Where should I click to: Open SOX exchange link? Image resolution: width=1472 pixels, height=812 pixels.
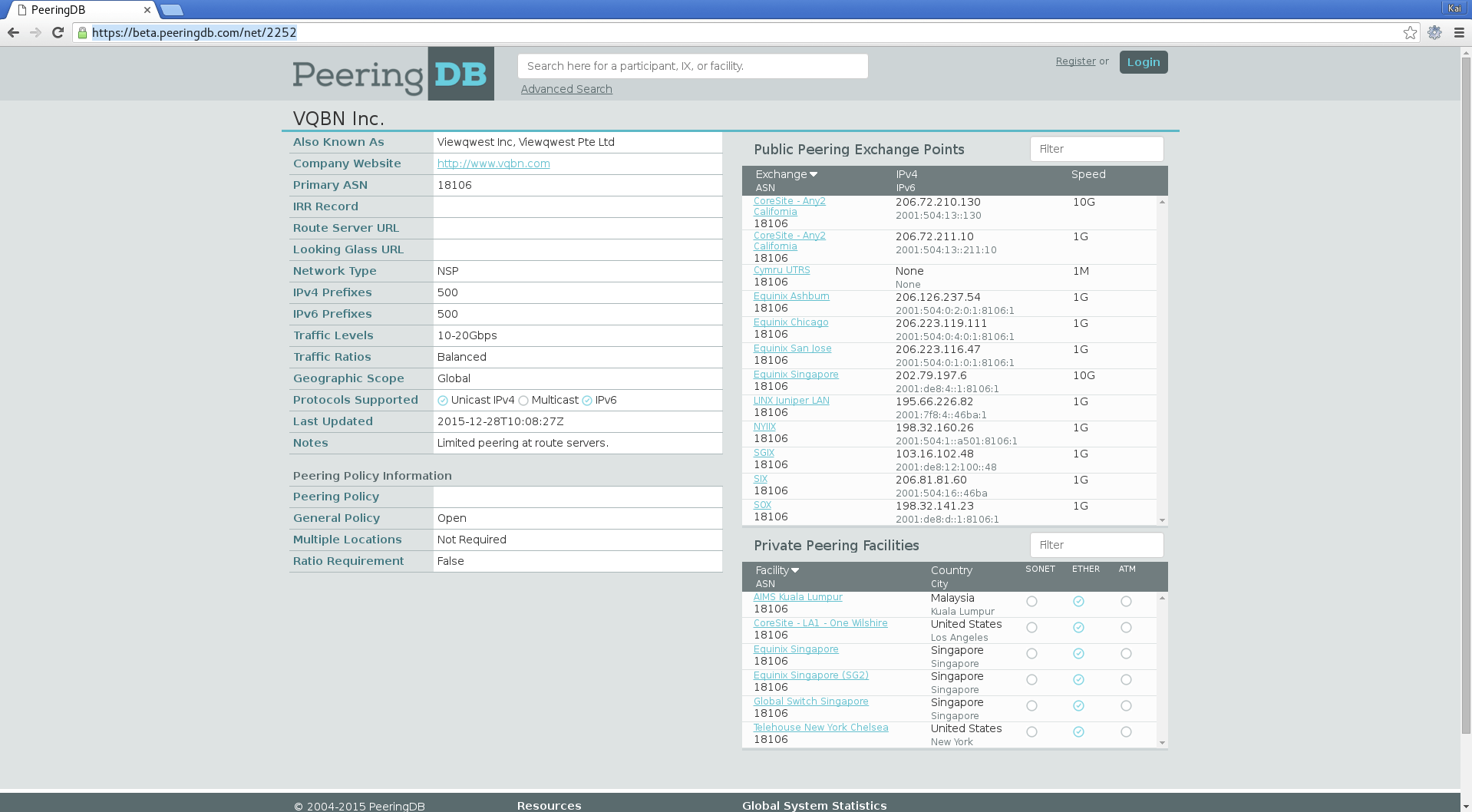coord(762,505)
